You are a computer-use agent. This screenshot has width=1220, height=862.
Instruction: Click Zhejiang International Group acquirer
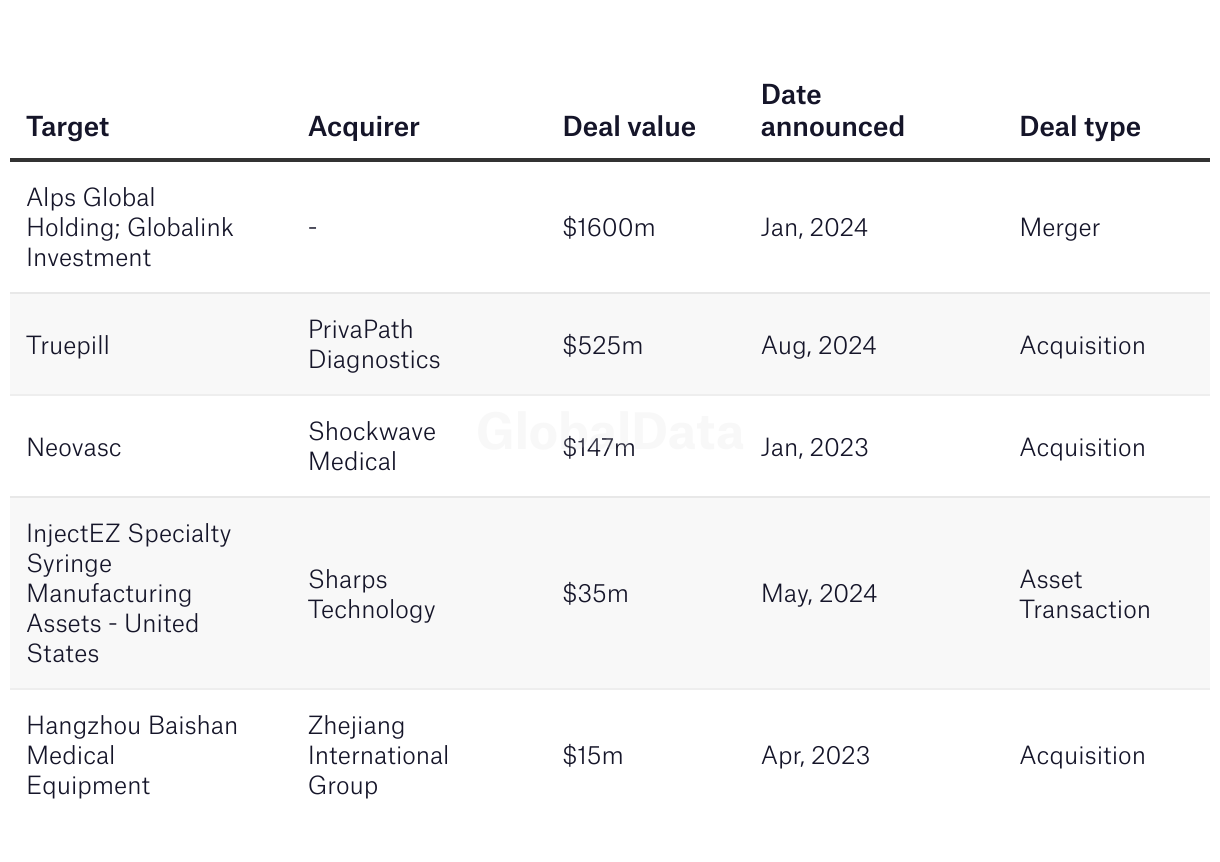pyautogui.click(x=378, y=756)
